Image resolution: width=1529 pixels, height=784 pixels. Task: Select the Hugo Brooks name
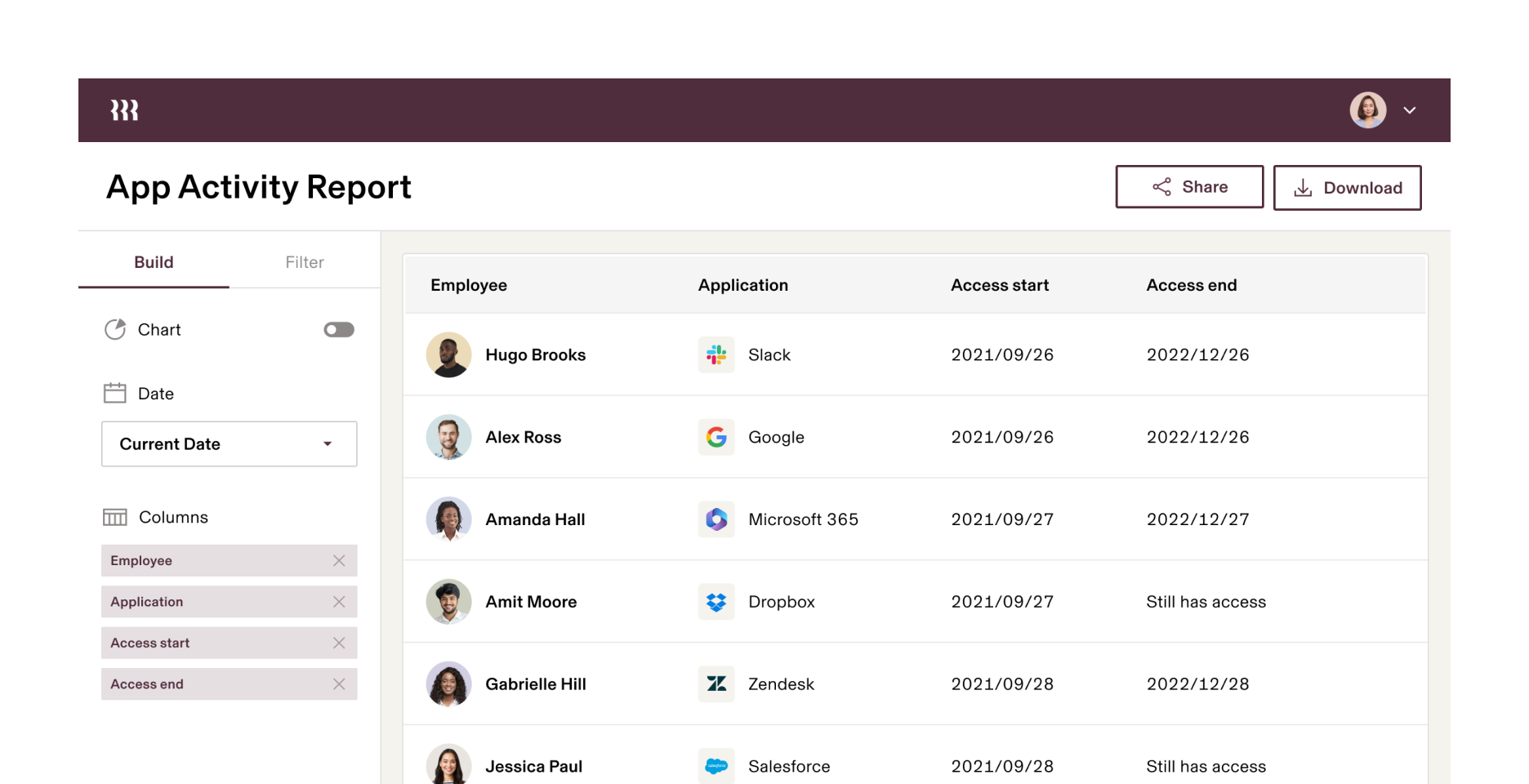pos(536,354)
